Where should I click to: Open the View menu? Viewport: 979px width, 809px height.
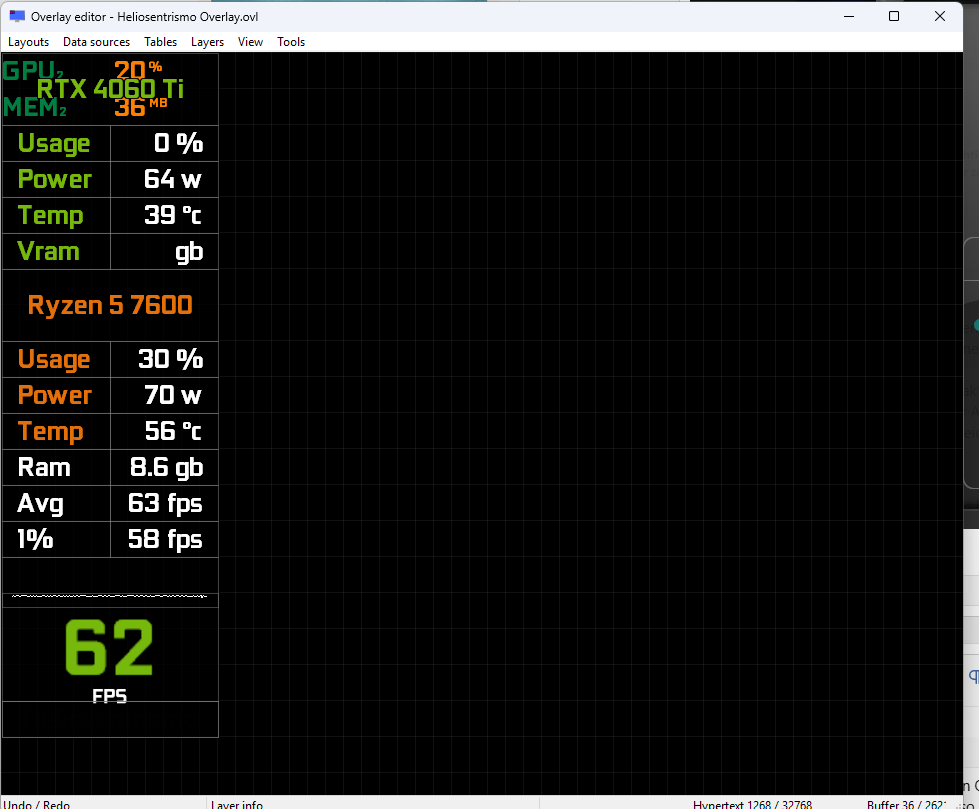pos(250,42)
